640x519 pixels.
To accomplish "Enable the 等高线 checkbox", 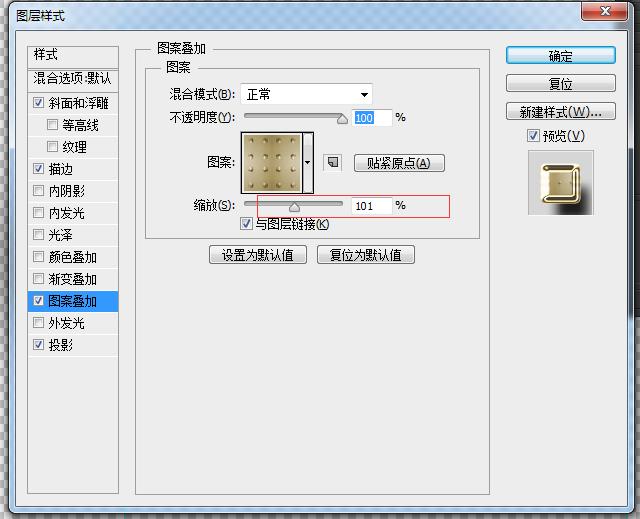I will (52, 124).
